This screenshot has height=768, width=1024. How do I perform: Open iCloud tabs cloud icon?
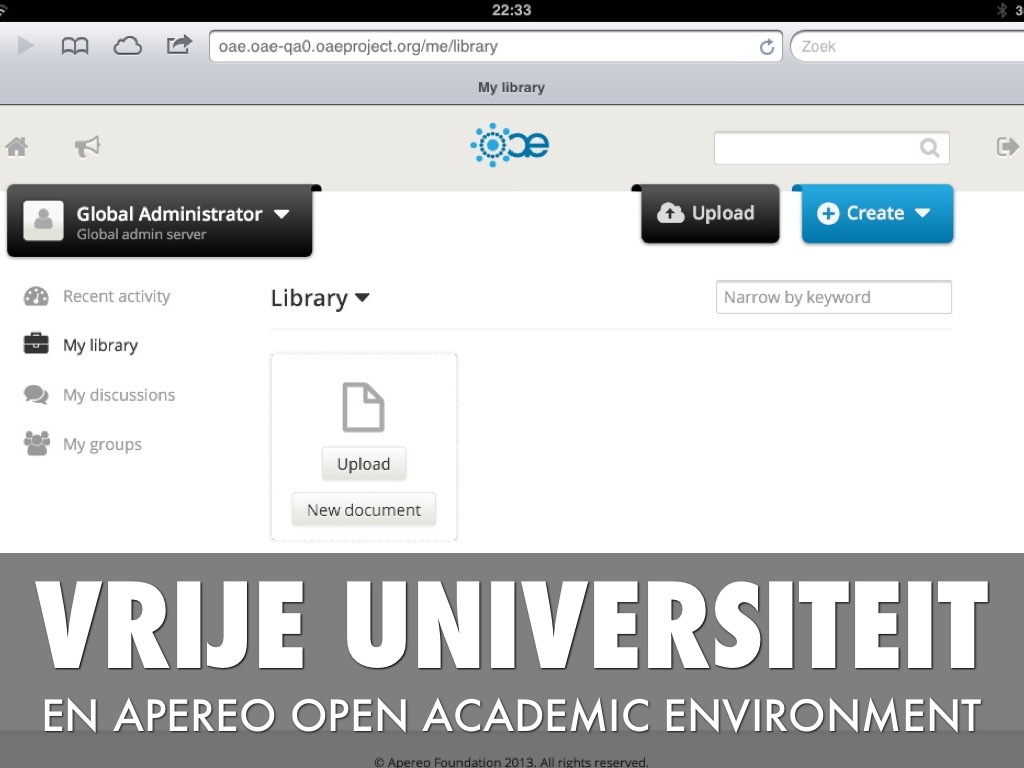[127, 46]
